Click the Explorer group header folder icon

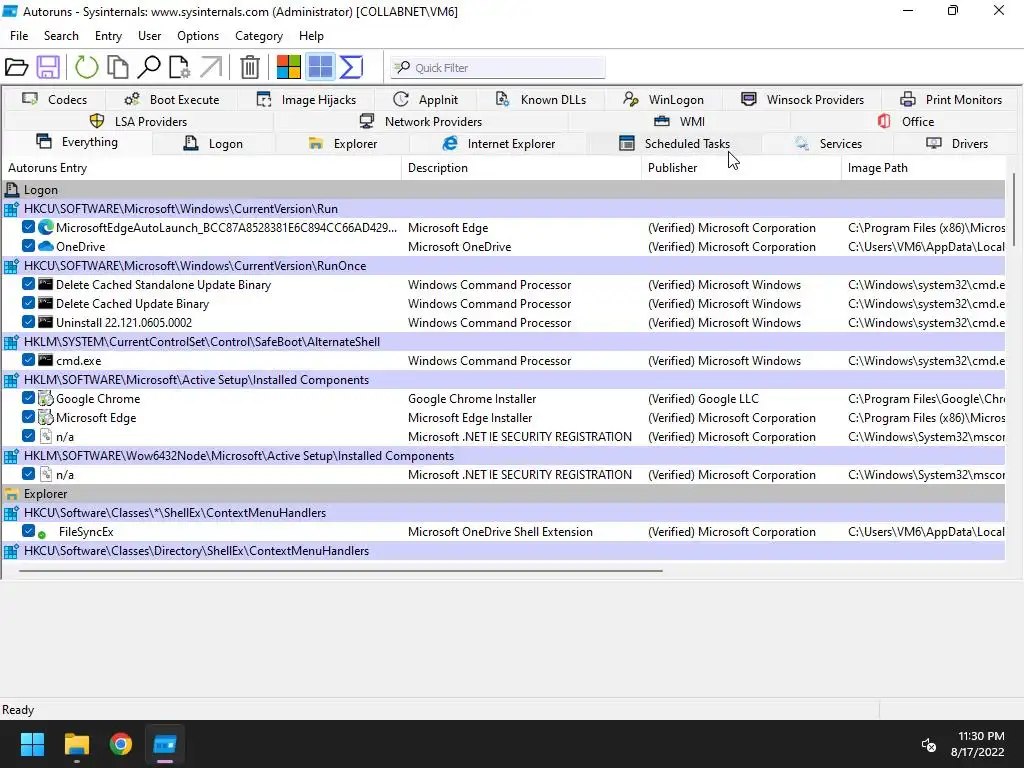11,494
